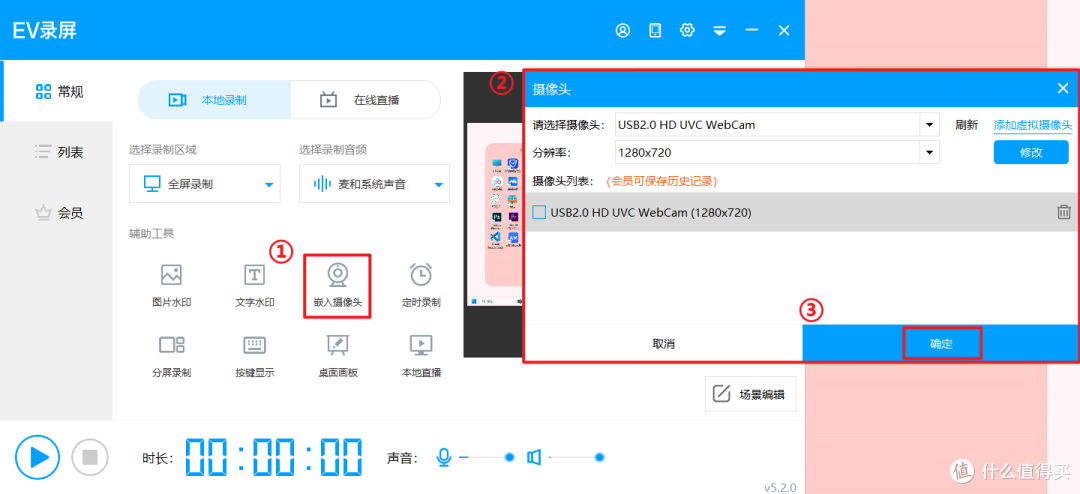
Task: Click the USB2.0 HD UVC WebCam (1280x720) row text
Action: pyautogui.click(x=651, y=212)
